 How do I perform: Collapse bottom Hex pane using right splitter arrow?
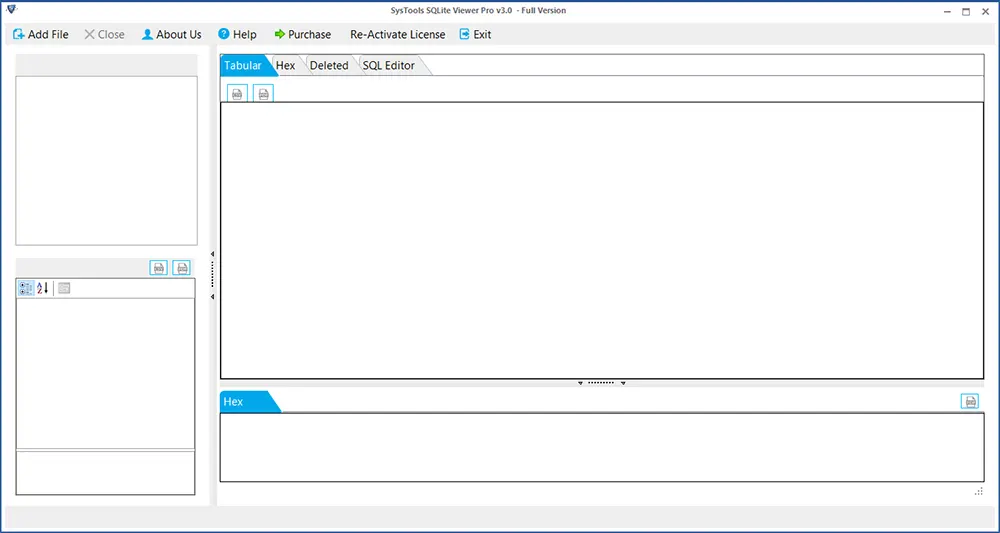coord(623,383)
